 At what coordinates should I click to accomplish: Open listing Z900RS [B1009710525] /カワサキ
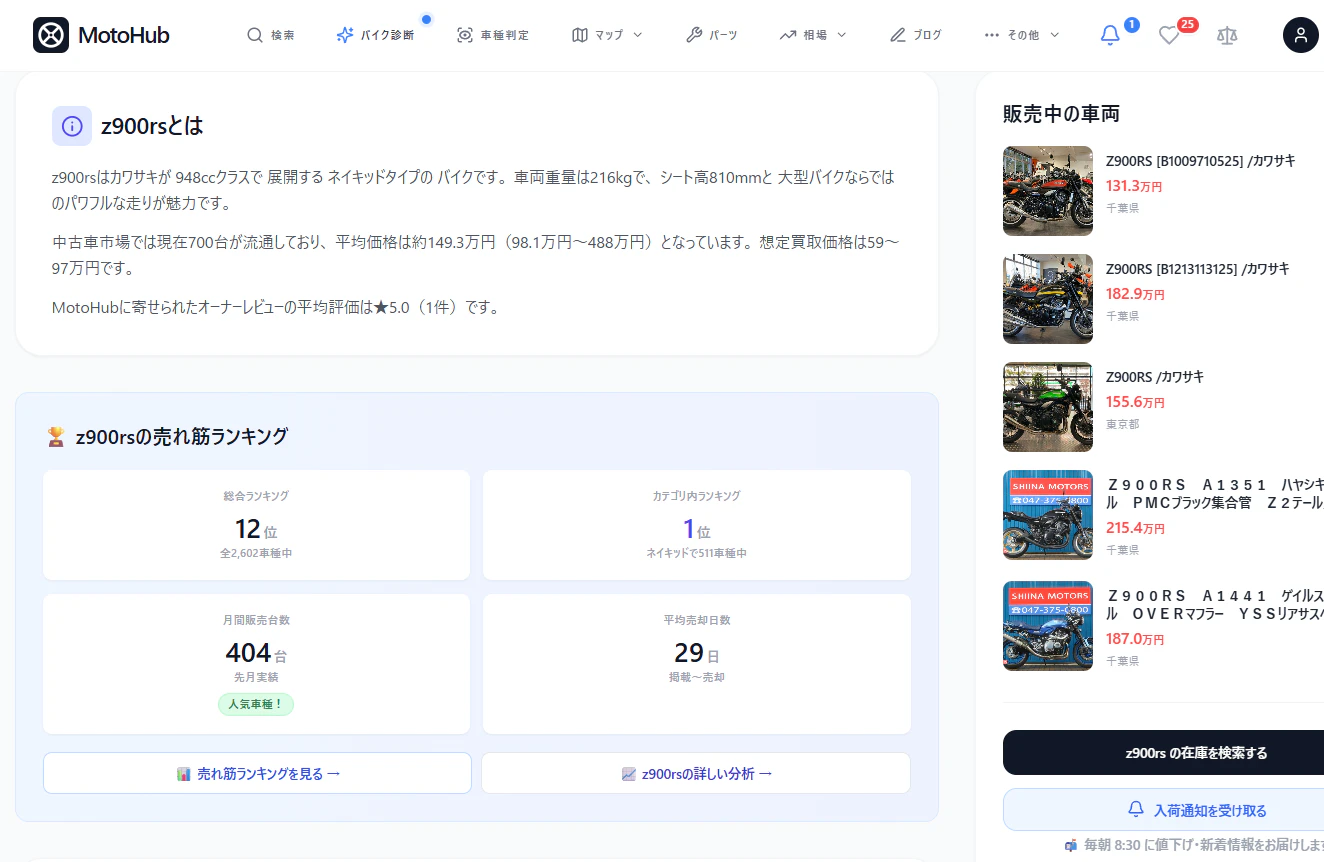(1200, 161)
